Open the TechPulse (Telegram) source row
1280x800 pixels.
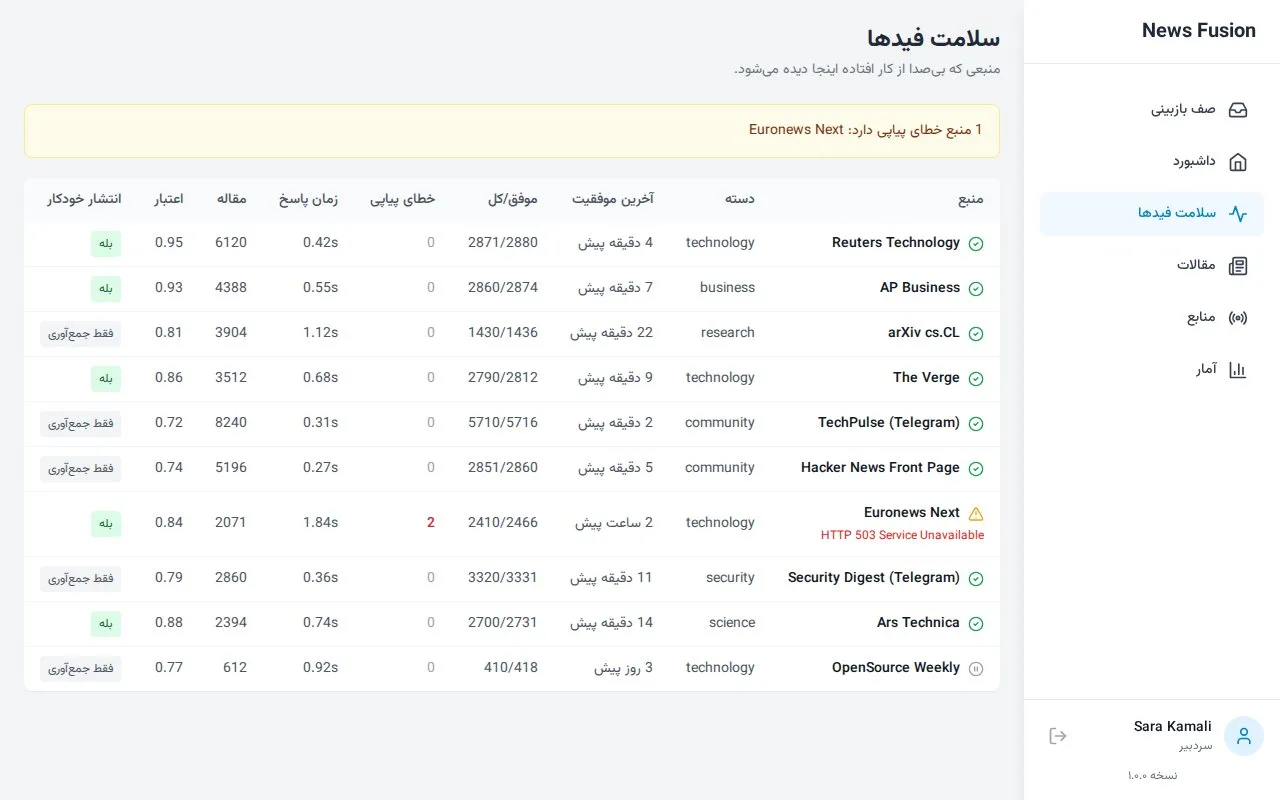tap(512, 423)
